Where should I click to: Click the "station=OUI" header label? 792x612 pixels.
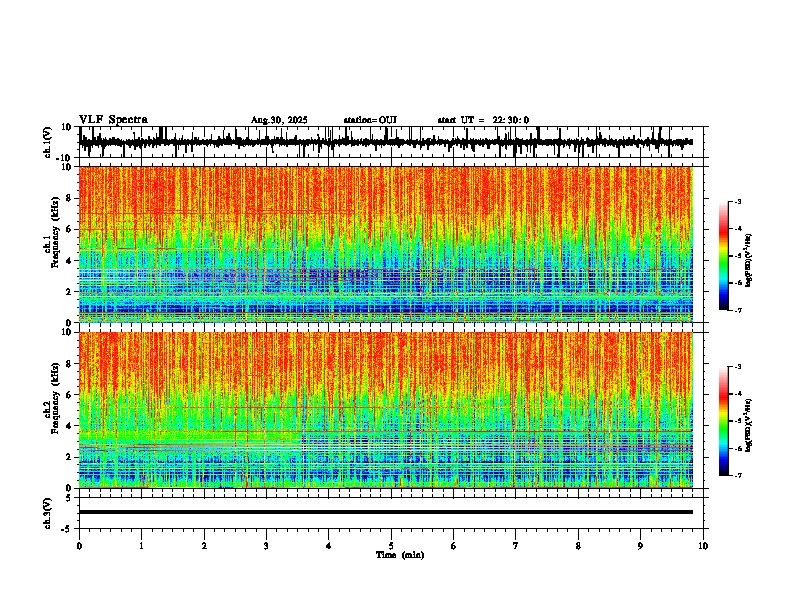[x=370, y=120]
